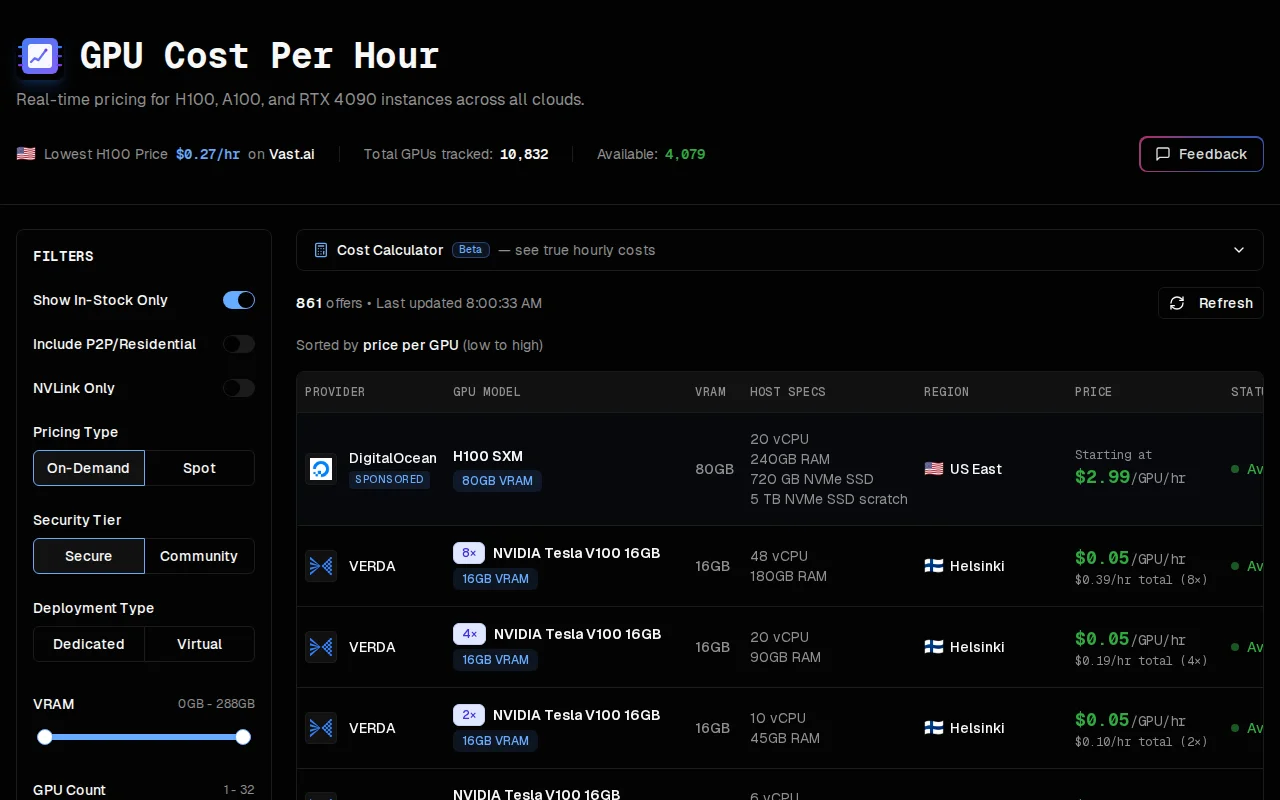Open the Cost Calculator Beta panel header
This screenshot has height=800, width=1280.
coord(780,250)
